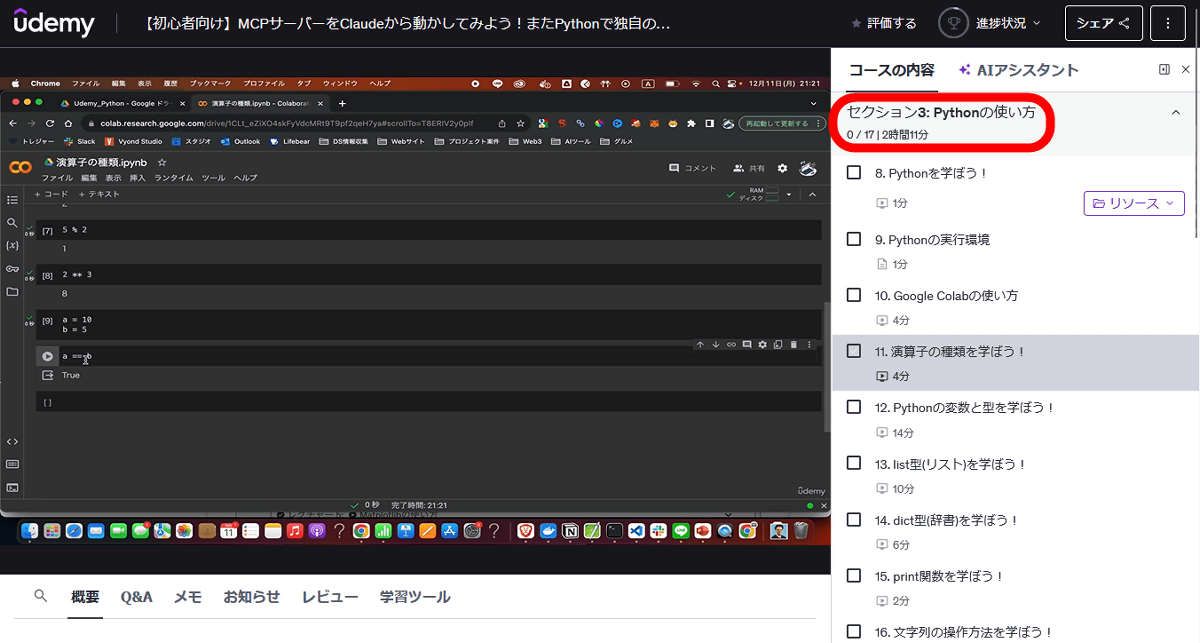This screenshot has width=1200, height=643.
Task: Mark lecture 10 Google Colabの使い方 as complete
Action: 854,295
